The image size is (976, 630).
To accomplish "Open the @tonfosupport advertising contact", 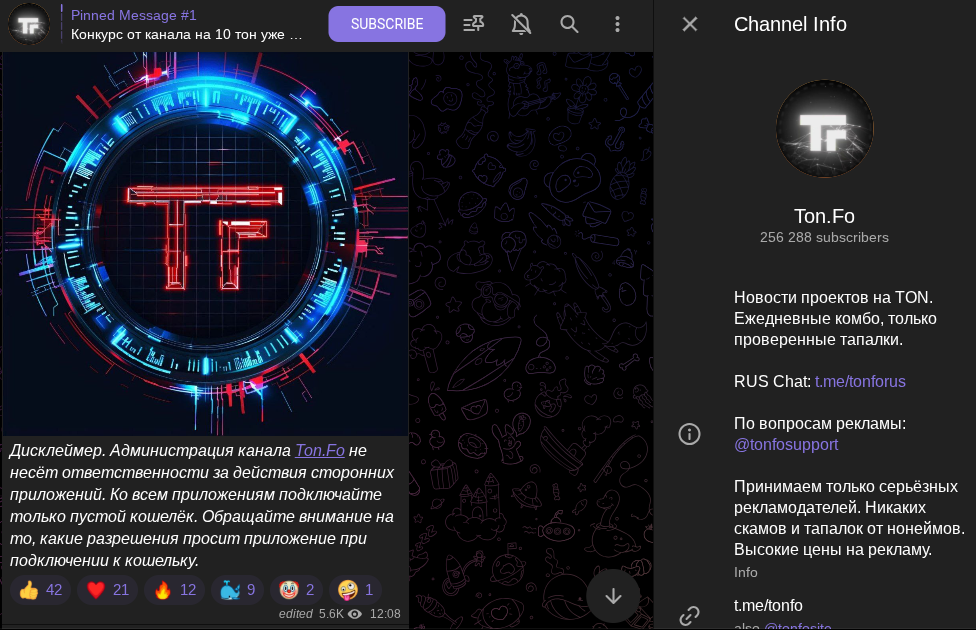I will click(786, 444).
